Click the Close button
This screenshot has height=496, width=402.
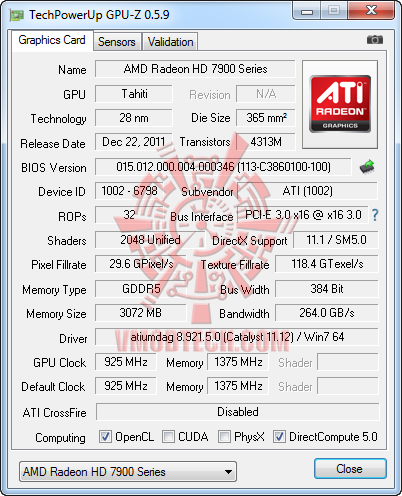[350, 469]
